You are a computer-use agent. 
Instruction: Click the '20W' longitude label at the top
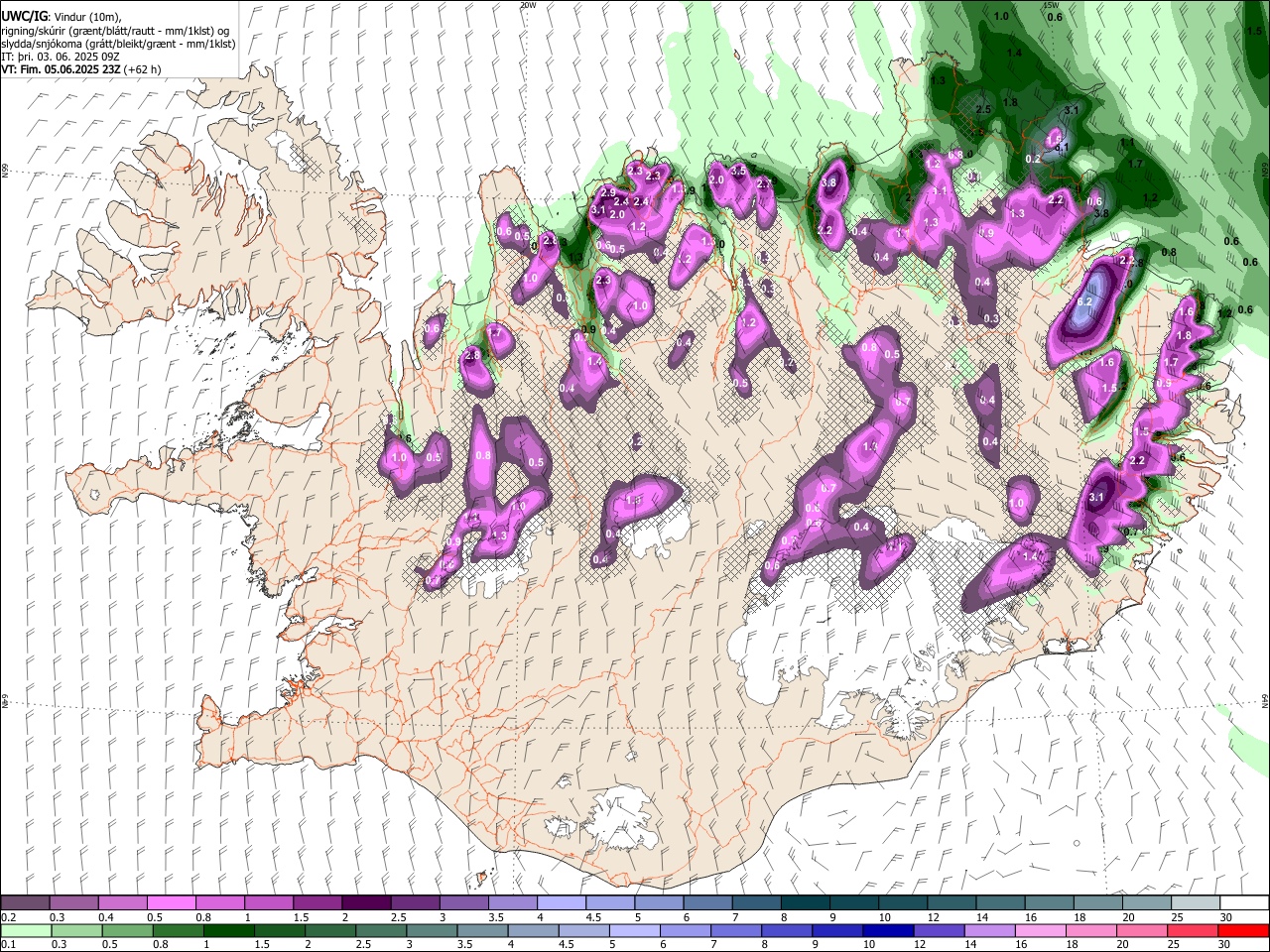tap(528, 5)
